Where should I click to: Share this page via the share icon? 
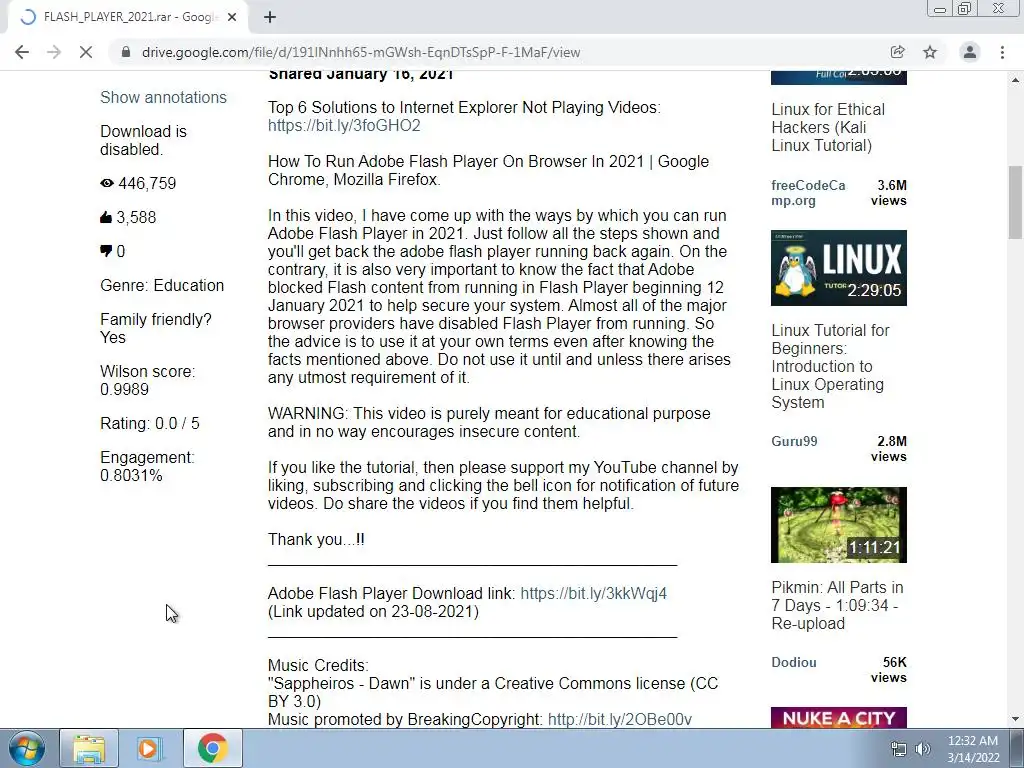(897, 52)
